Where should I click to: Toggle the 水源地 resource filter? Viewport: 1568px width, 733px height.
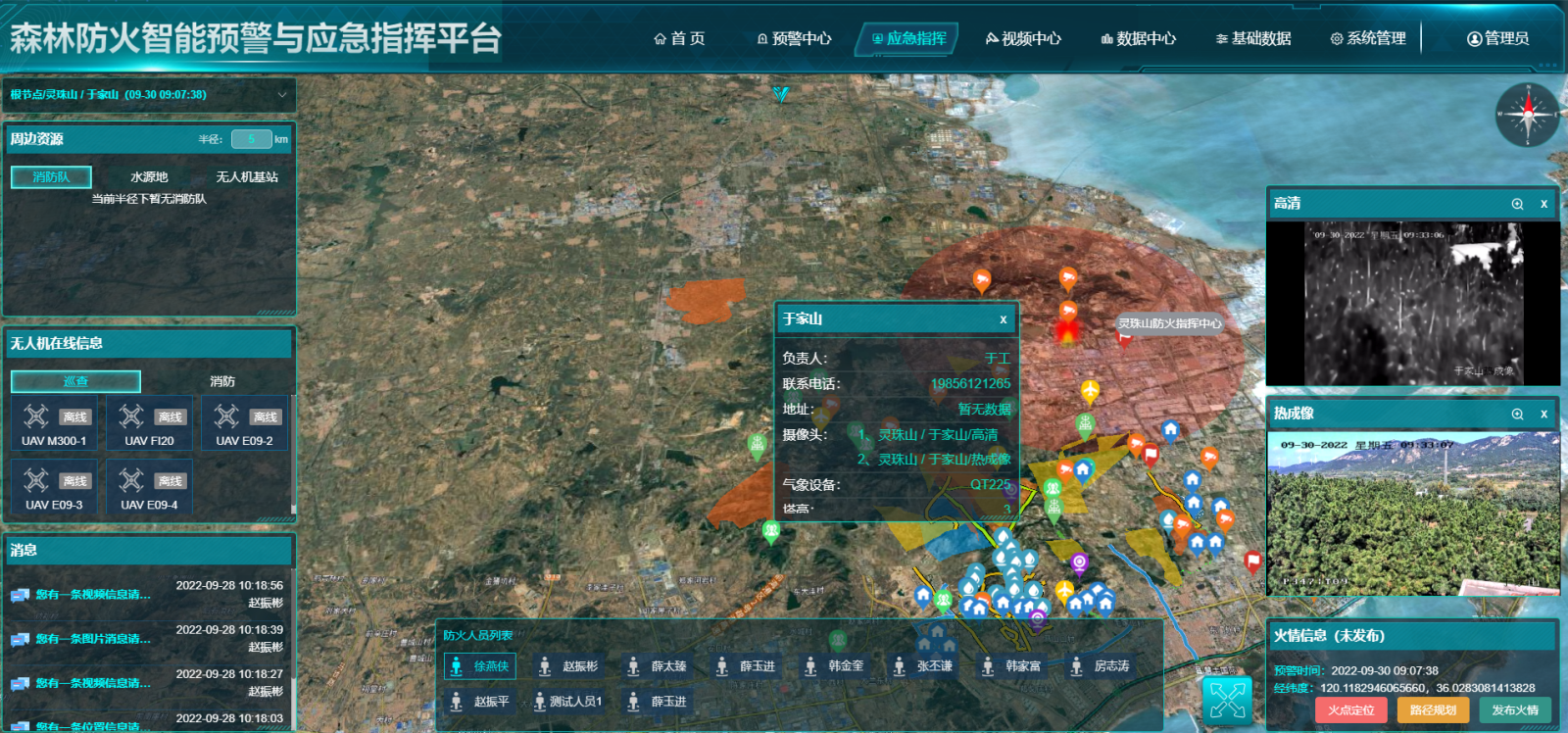149,177
